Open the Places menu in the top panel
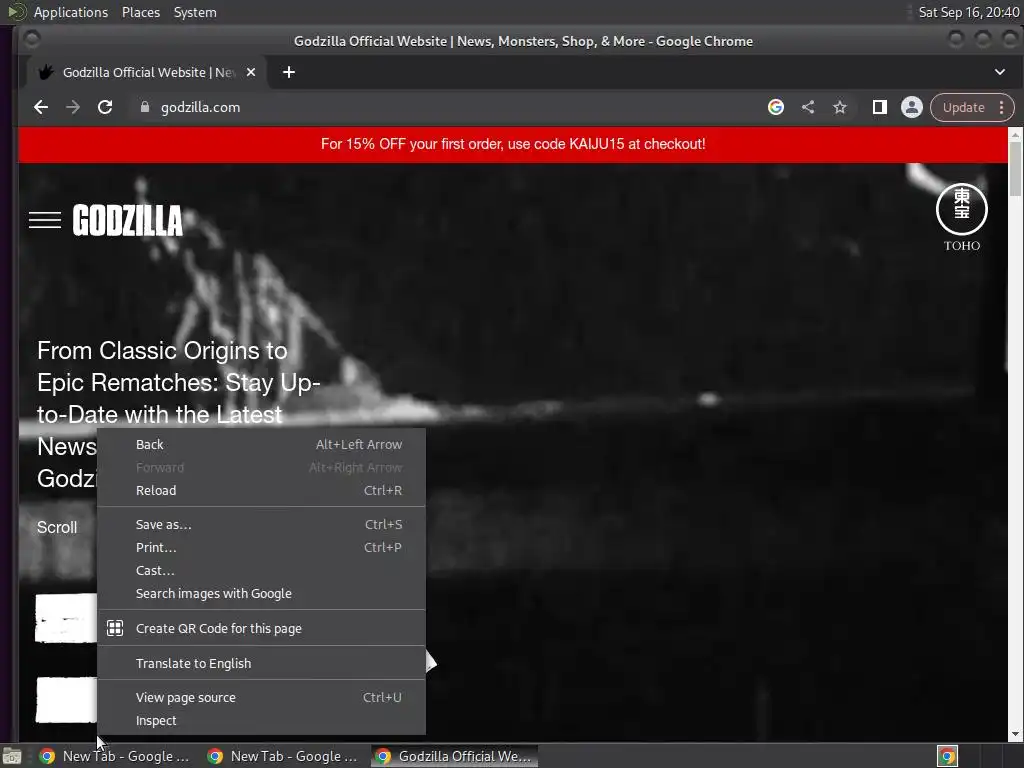Screen dimensions: 1024x768 (x=140, y=12)
